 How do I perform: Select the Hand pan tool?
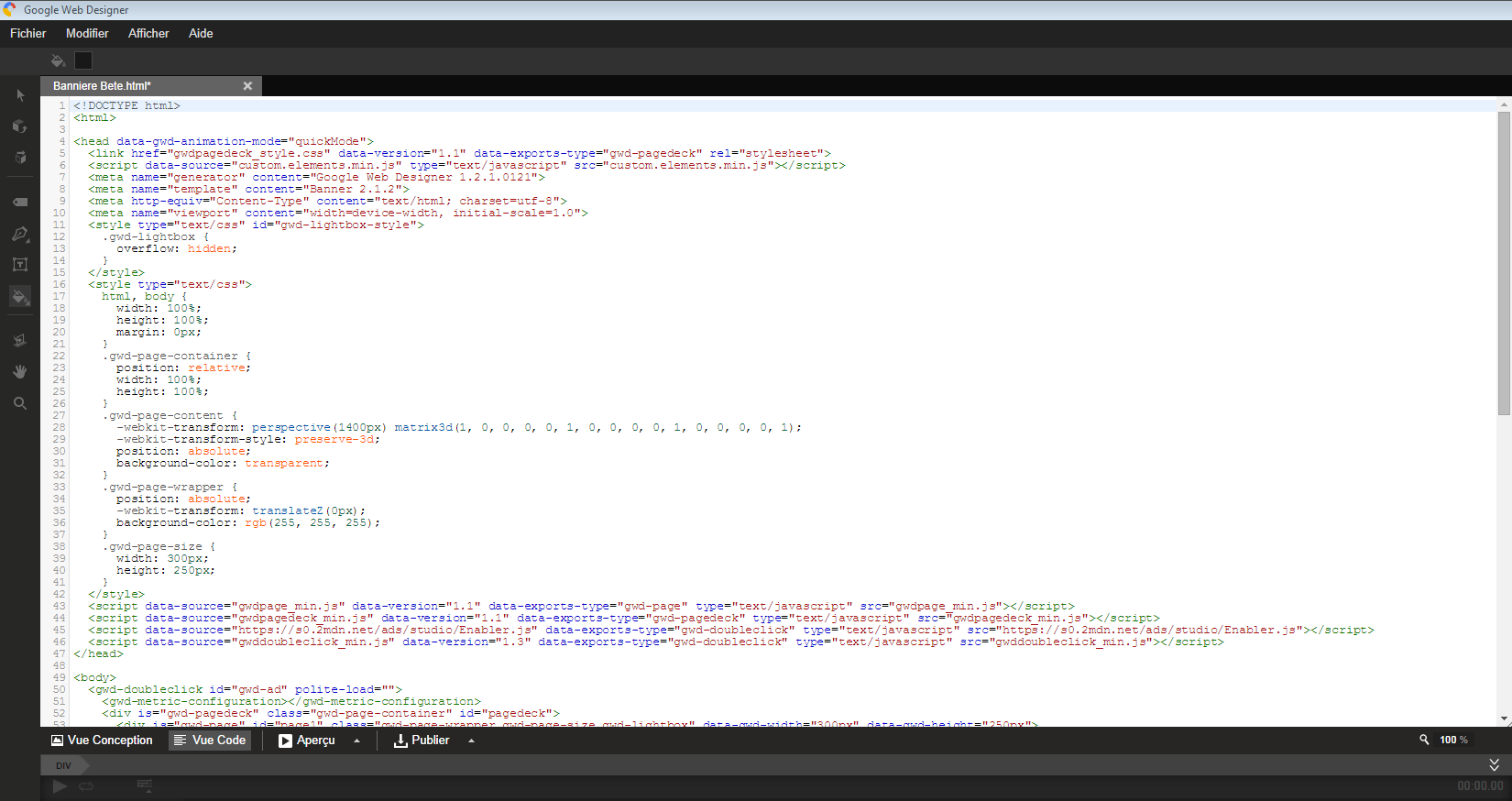click(20, 371)
